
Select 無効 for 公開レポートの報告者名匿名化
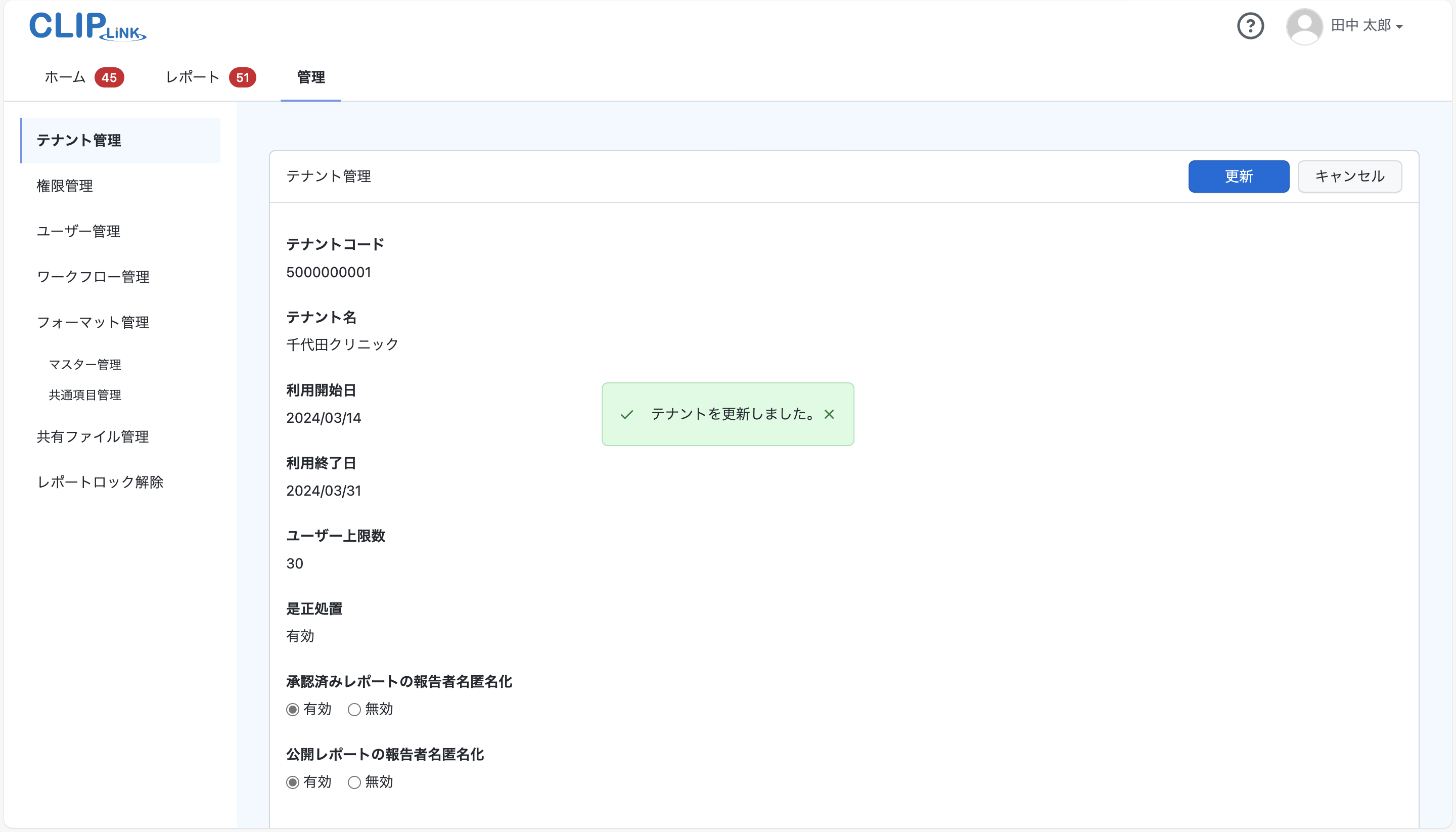click(x=354, y=782)
